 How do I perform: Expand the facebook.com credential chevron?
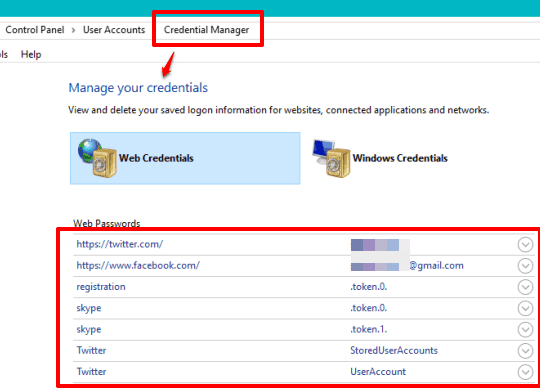(525, 266)
